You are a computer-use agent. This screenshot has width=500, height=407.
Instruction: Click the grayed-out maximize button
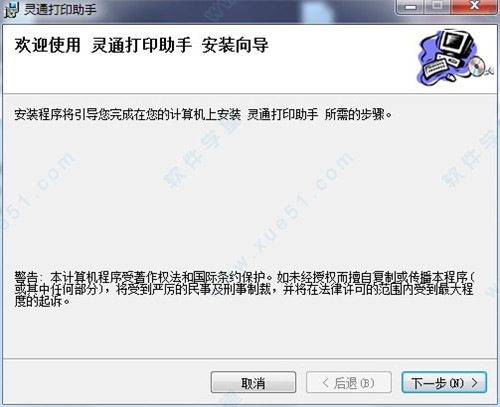click(x=438, y=7)
